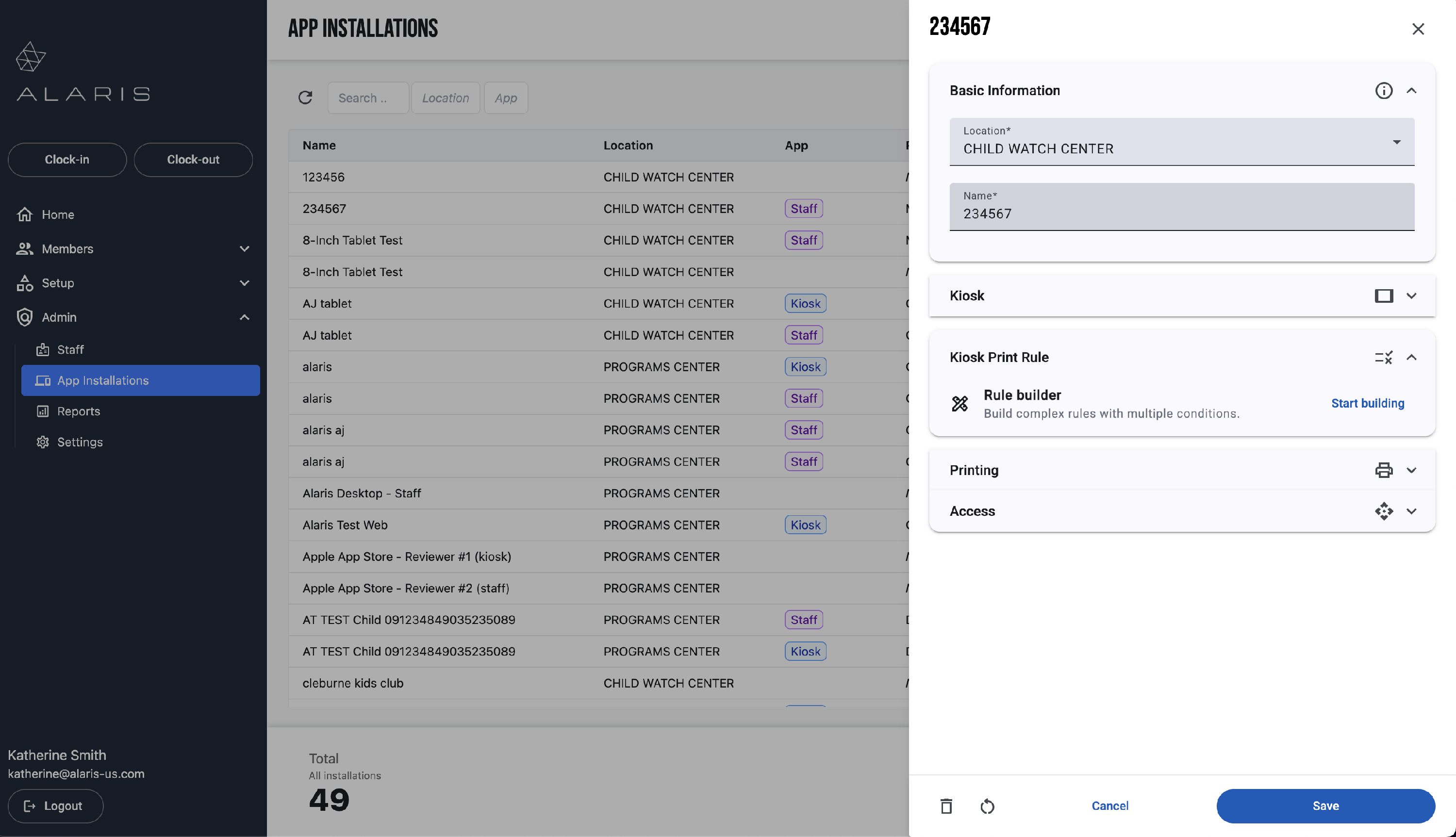Close the 234567 side panel
Viewport: 1456px width, 837px height.
point(1418,29)
